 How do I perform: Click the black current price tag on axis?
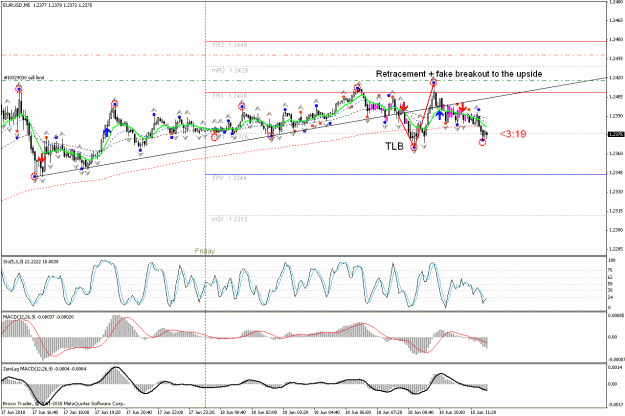click(615, 134)
